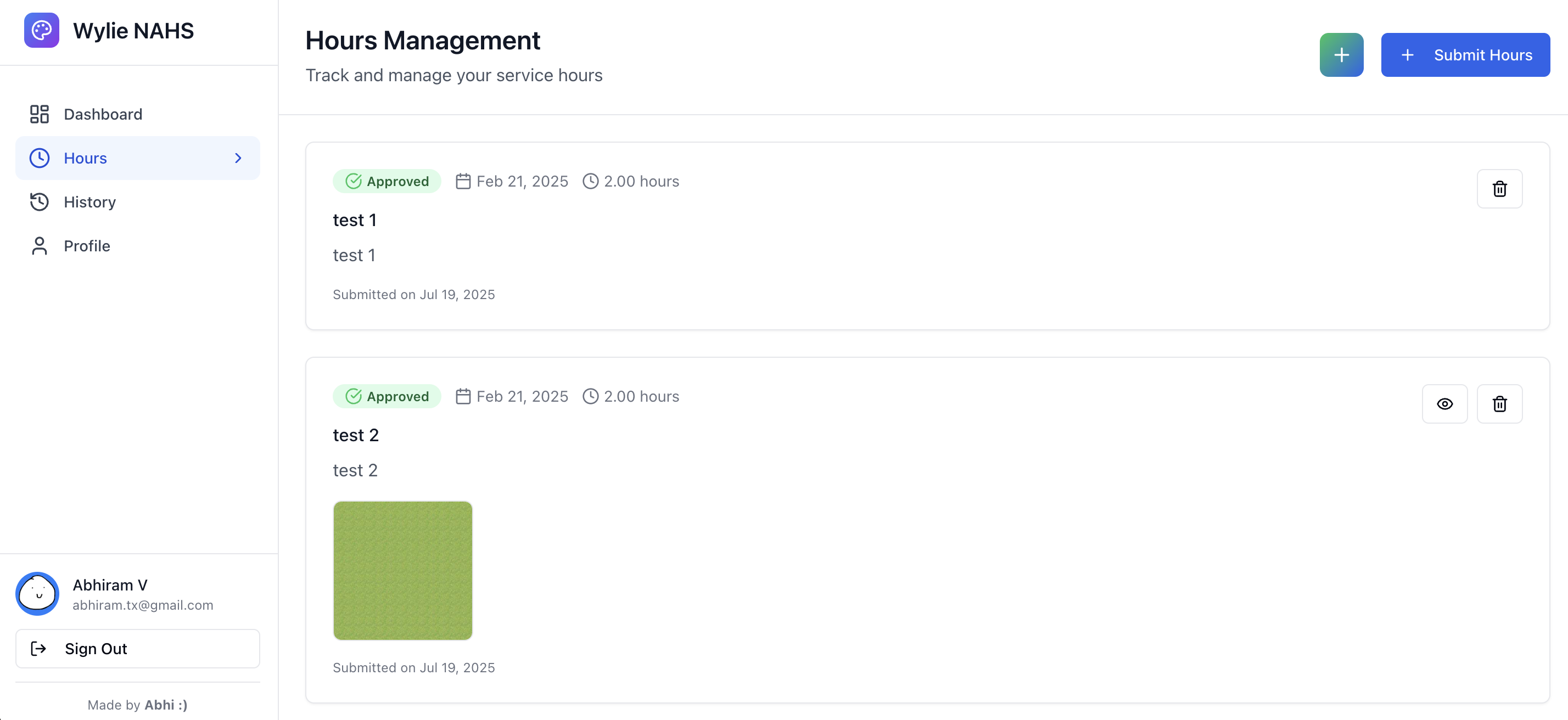1568x720 pixels.
Task: Select the Dashboard grid icon
Action: 39,114
